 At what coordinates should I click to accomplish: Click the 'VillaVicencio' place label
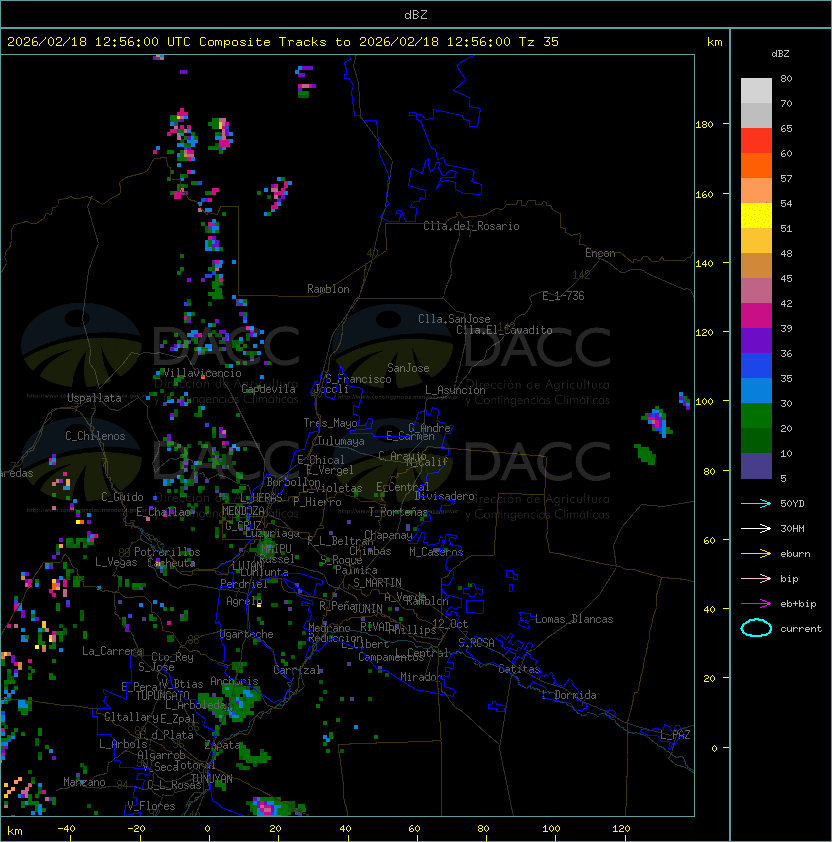click(x=202, y=373)
